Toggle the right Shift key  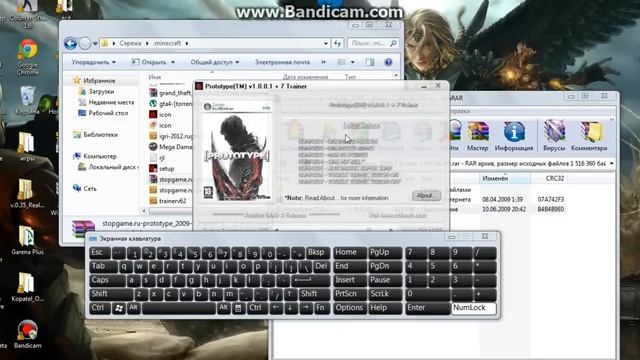point(314,294)
